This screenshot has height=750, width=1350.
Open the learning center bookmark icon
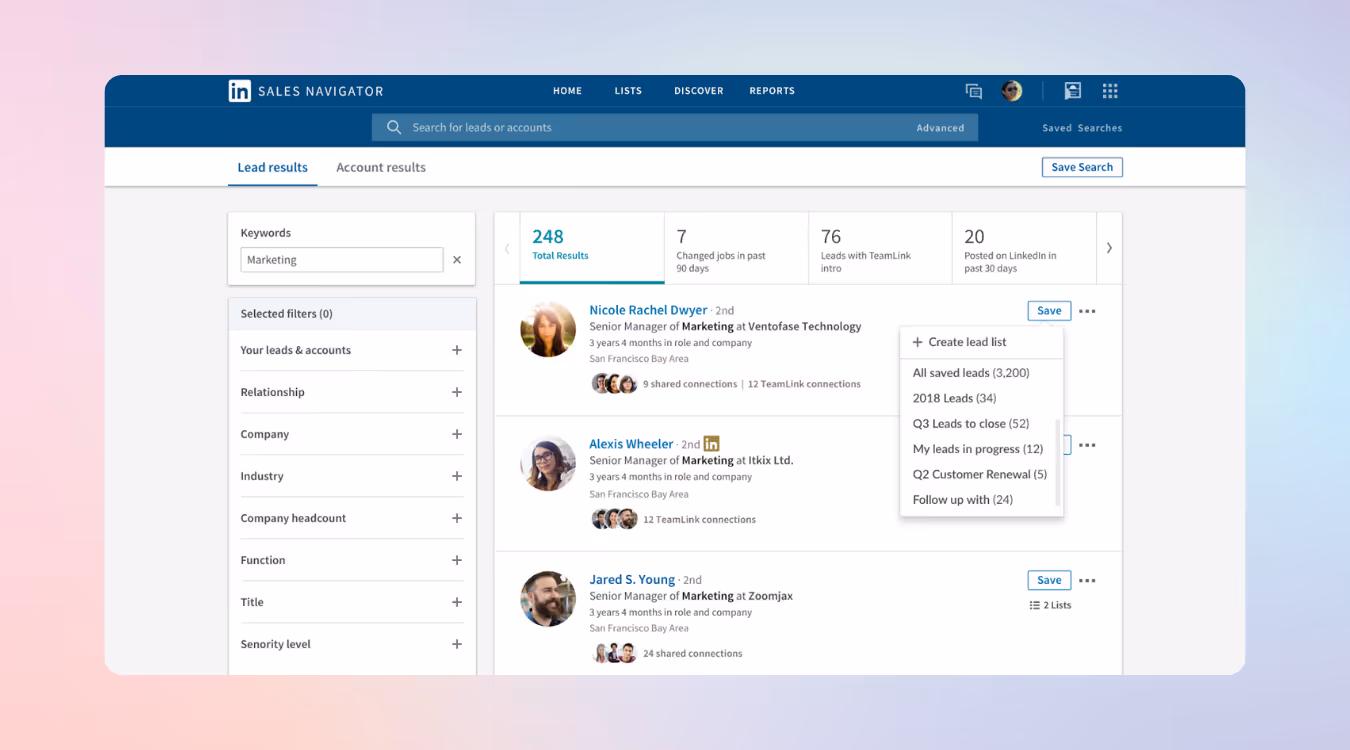(x=1072, y=91)
